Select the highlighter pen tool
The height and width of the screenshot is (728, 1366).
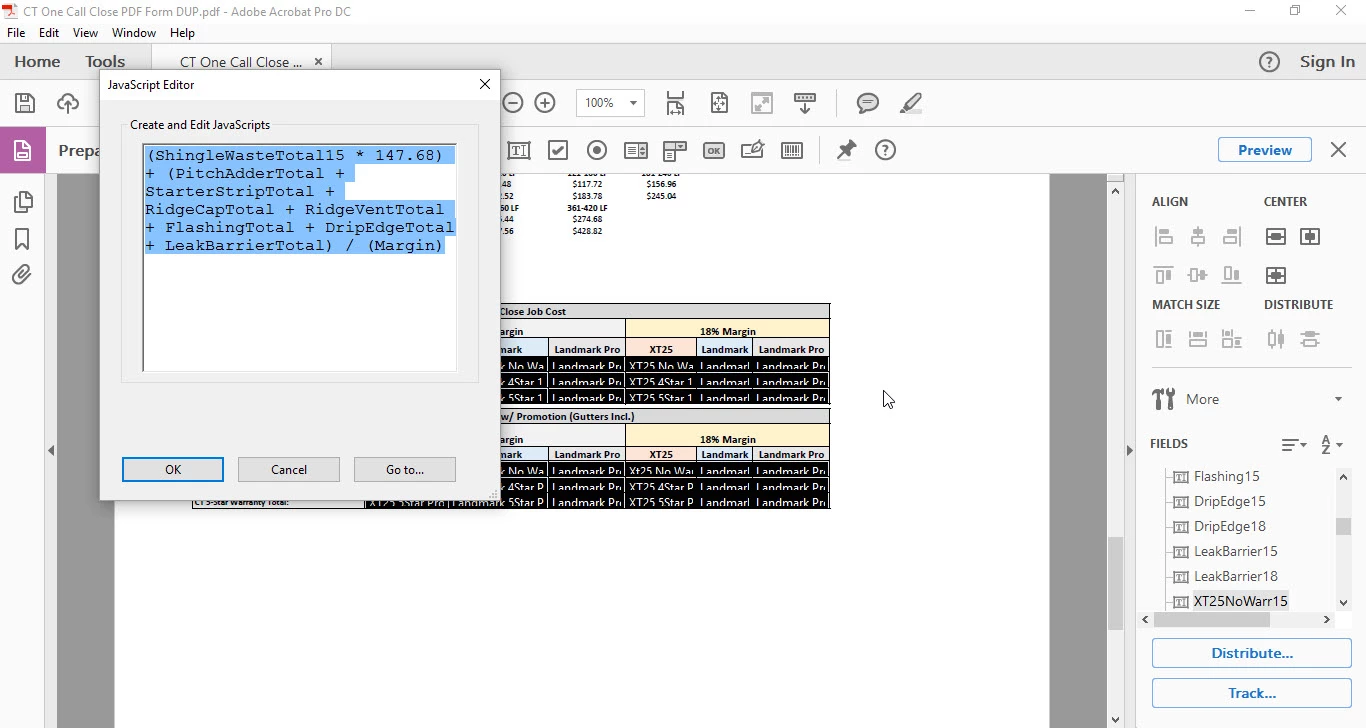click(910, 103)
